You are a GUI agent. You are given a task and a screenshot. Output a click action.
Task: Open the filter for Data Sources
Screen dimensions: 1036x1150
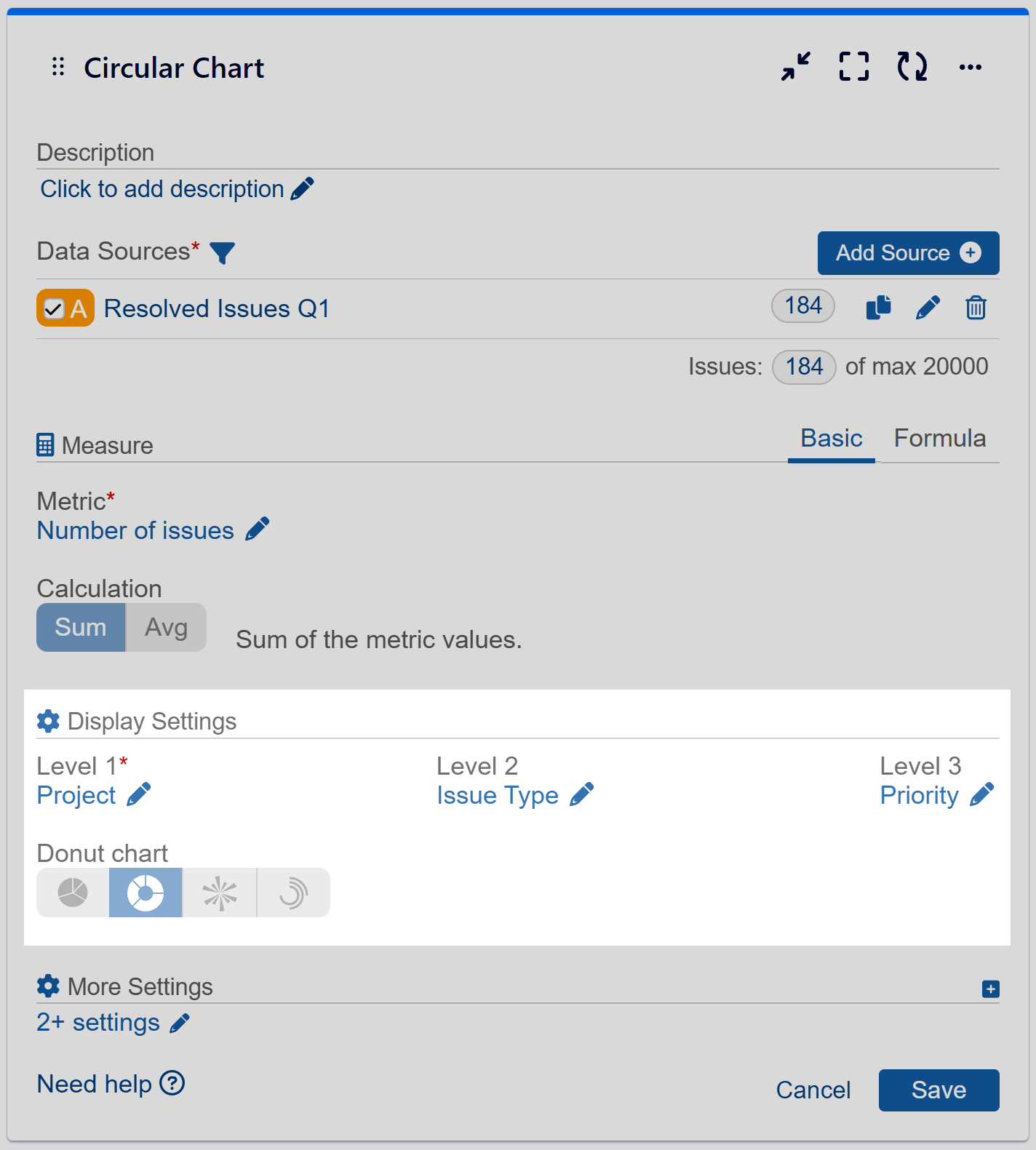pos(223,253)
